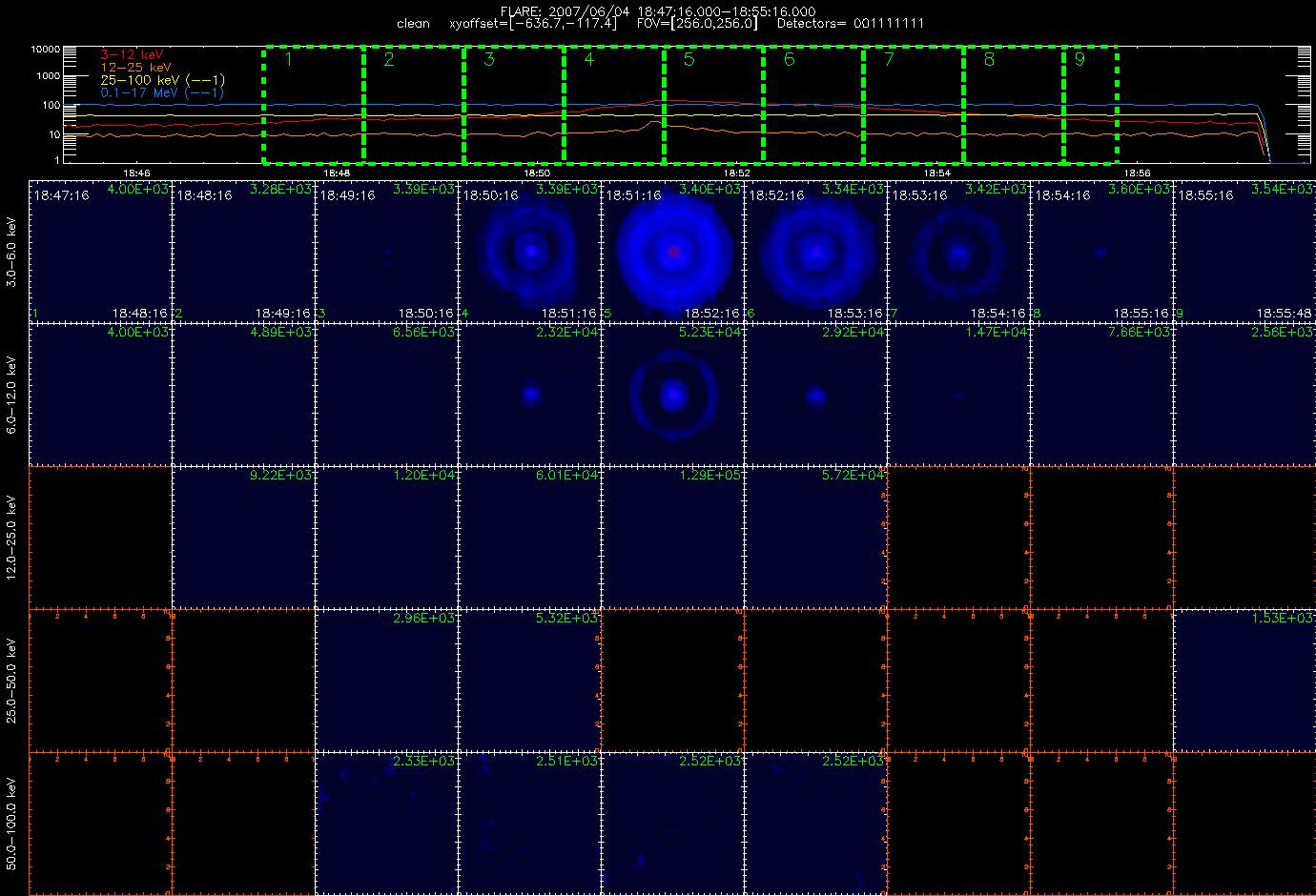
Task: Open the 3-6 keV image starting 18:51:16
Action: point(673,252)
